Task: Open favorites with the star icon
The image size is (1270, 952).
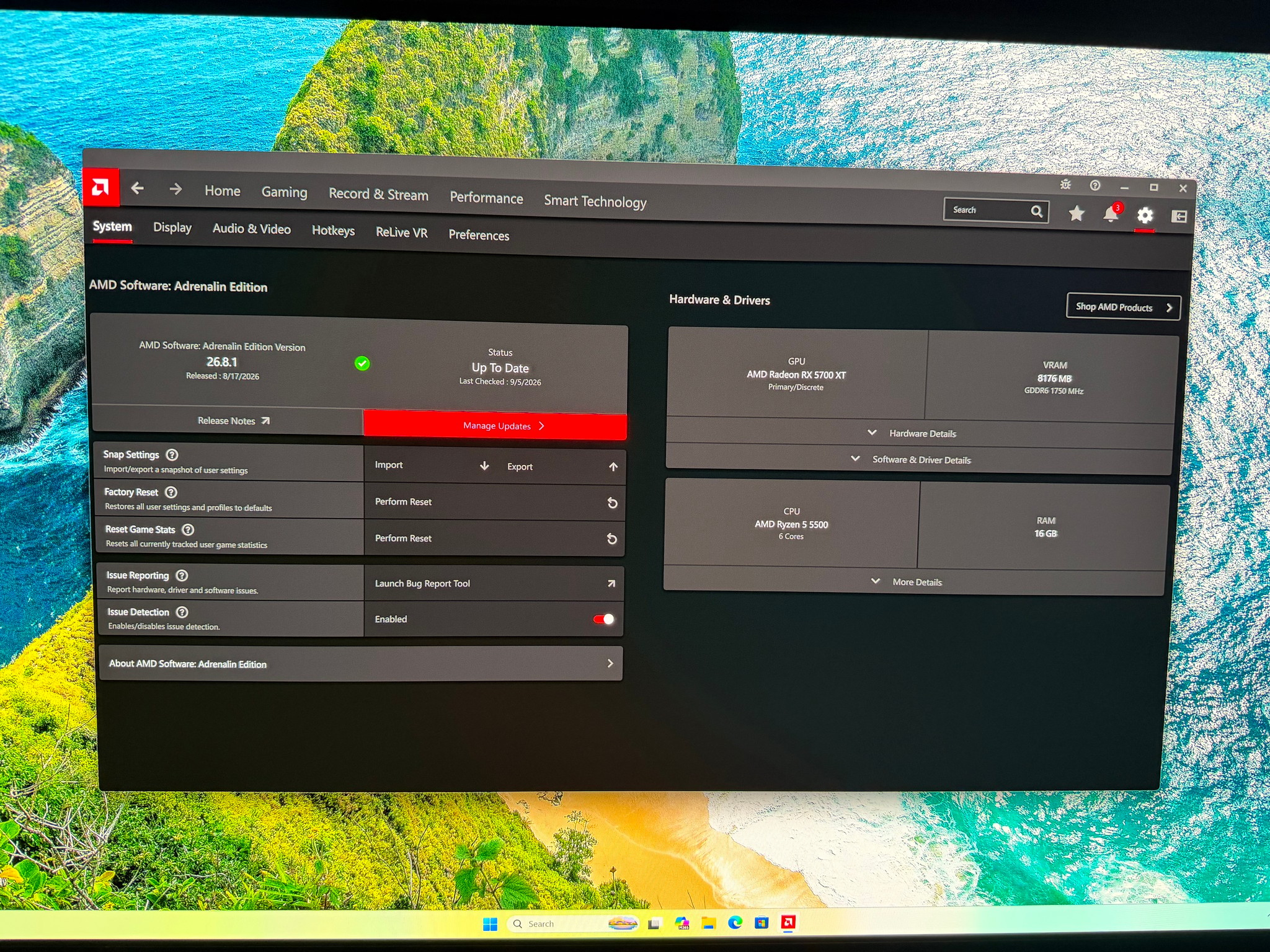Action: (x=1077, y=214)
